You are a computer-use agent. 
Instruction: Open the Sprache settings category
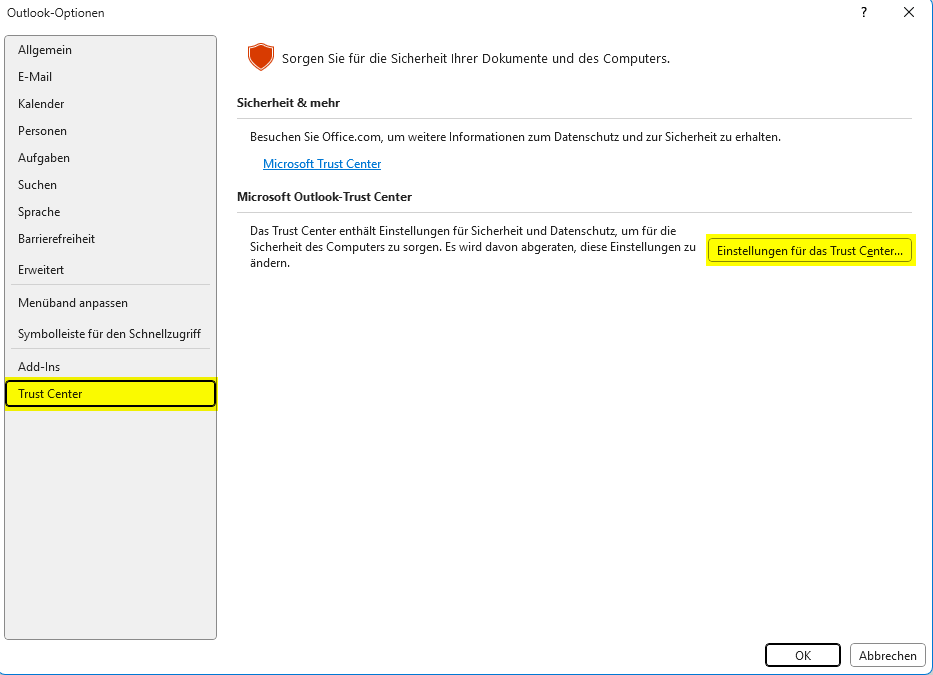[x=39, y=212]
